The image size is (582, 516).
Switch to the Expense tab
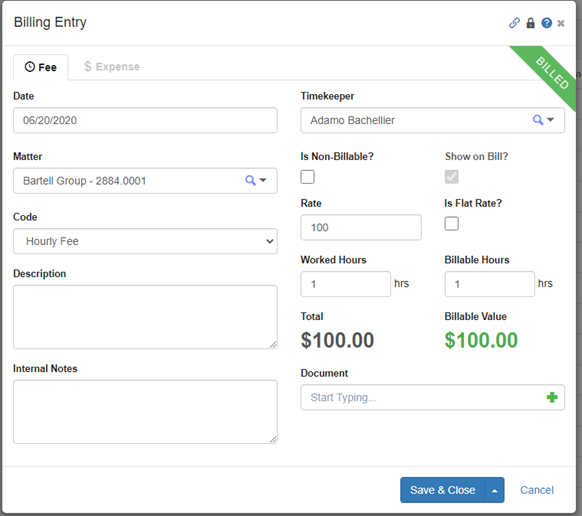(112, 67)
